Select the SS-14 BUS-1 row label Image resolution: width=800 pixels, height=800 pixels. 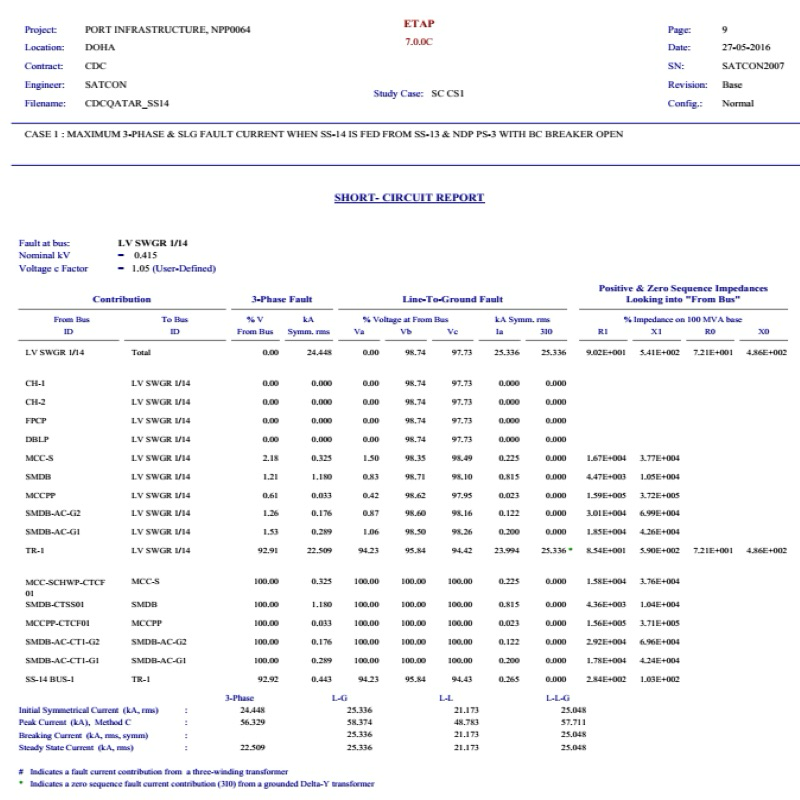point(48,679)
